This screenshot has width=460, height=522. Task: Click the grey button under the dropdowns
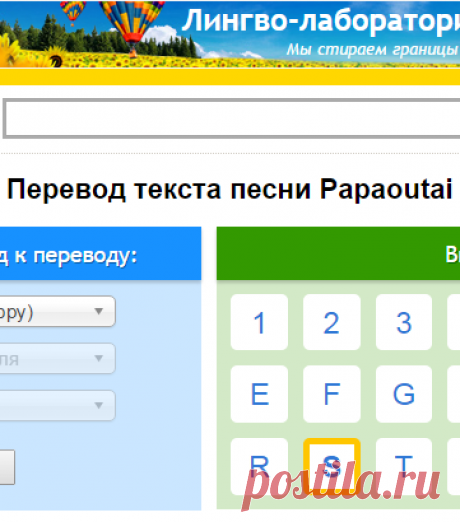click(7, 467)
